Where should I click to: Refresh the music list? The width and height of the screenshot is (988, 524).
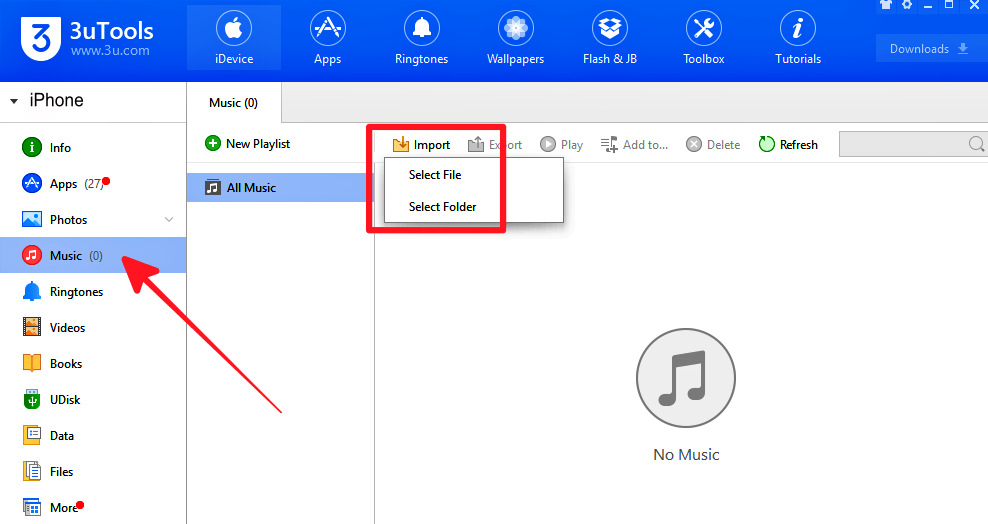click(x=788, y=145)
